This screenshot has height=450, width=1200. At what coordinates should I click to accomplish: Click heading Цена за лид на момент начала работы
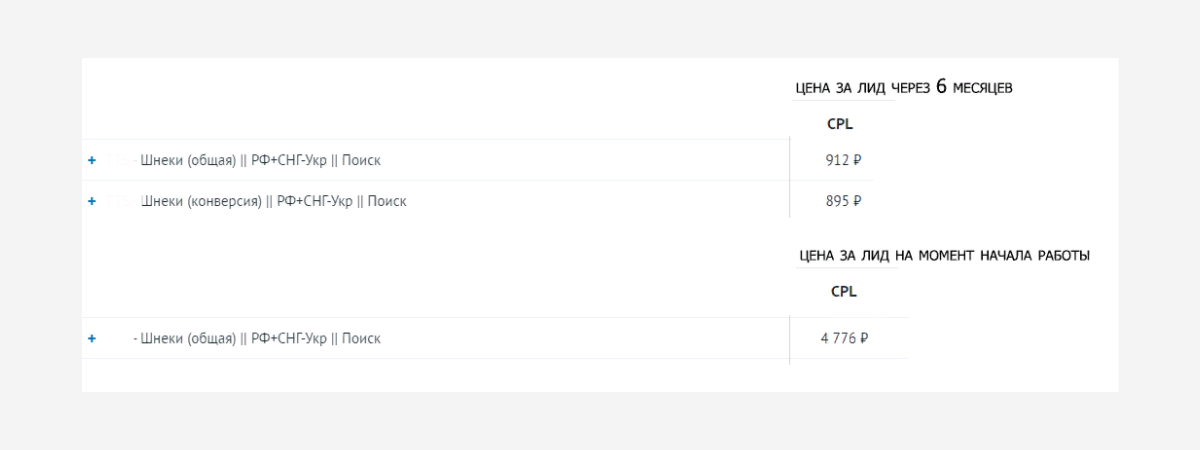point(945,256)
